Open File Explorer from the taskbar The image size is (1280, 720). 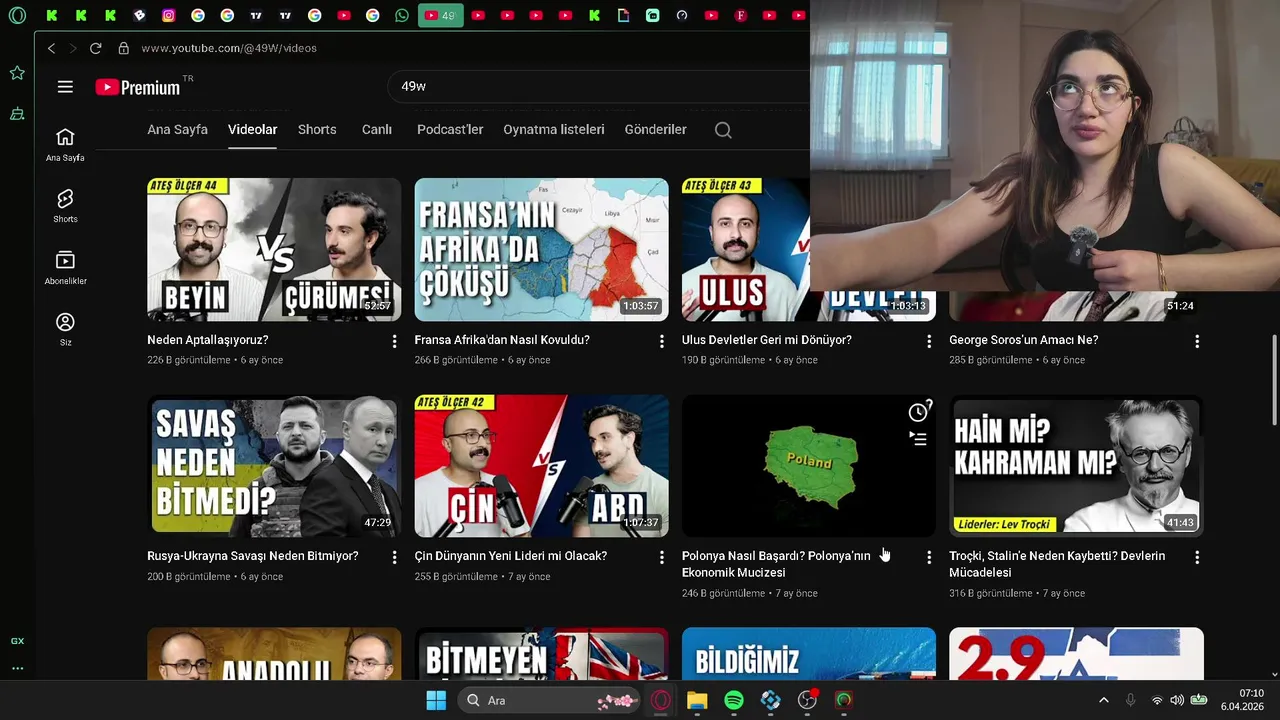pos(697,700)
